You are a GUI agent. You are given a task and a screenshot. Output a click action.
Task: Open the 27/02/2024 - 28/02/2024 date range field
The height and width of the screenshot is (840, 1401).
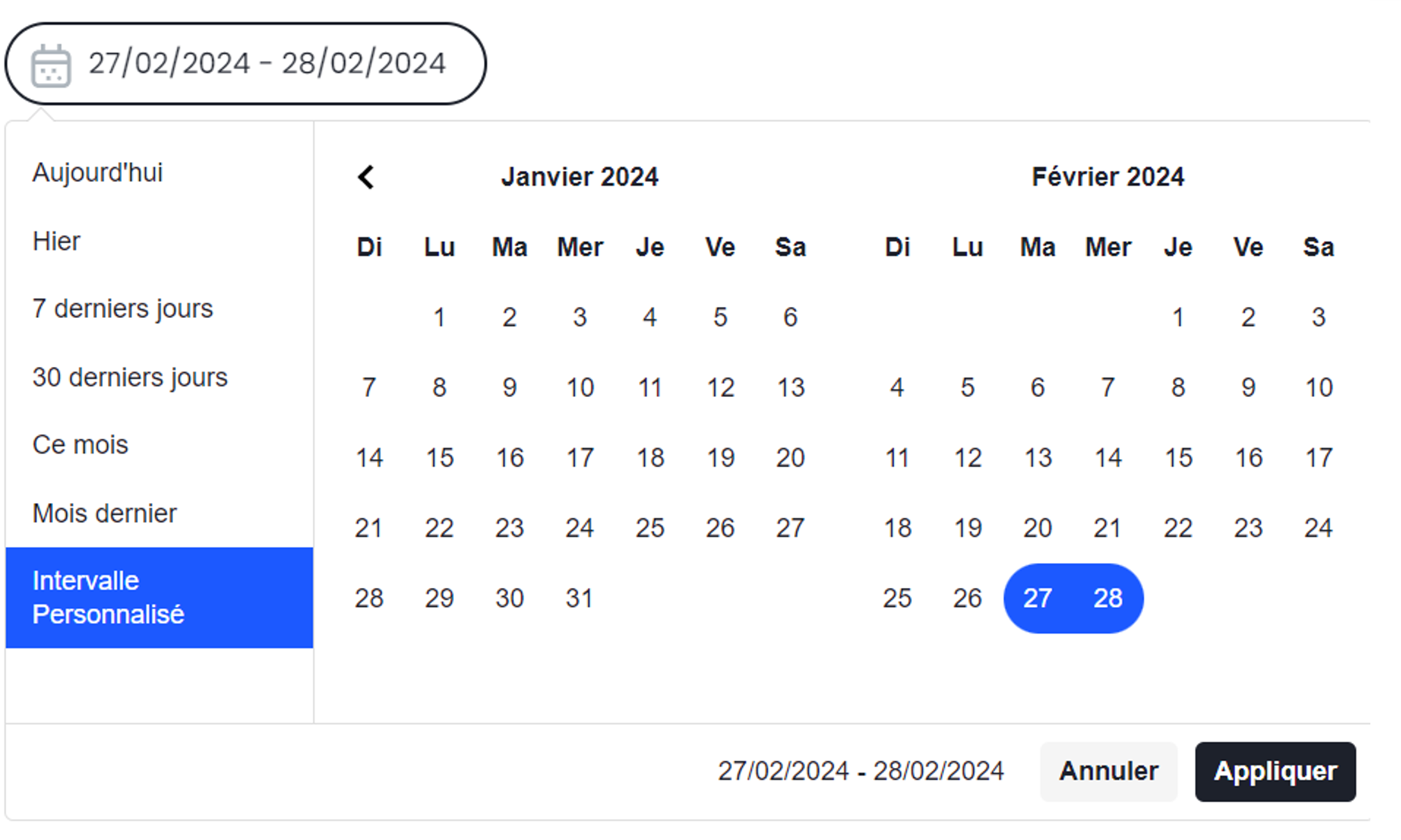pyautogui.click(x=267, y=64)
